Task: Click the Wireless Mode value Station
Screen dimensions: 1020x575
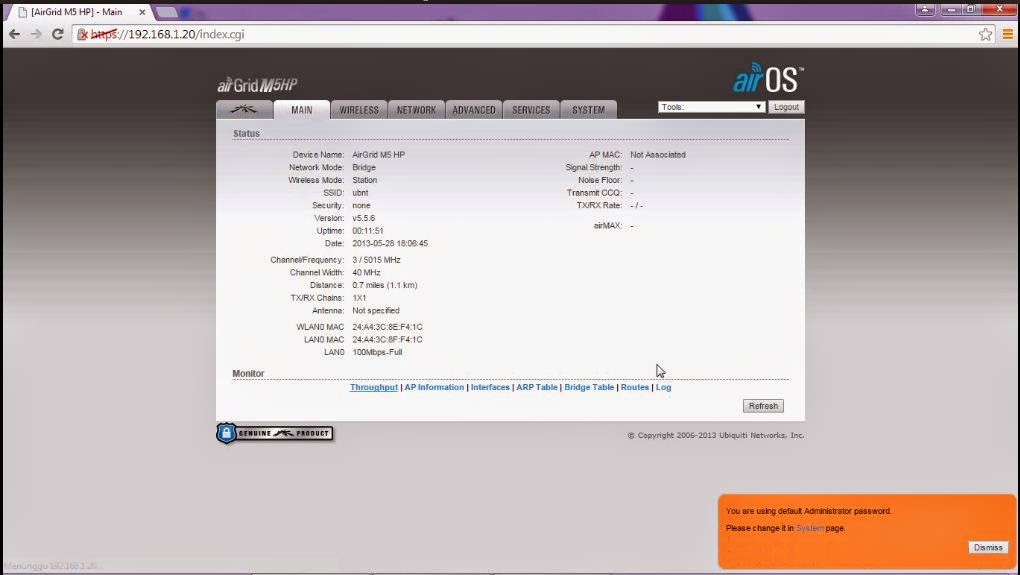Action: point(364,180)
